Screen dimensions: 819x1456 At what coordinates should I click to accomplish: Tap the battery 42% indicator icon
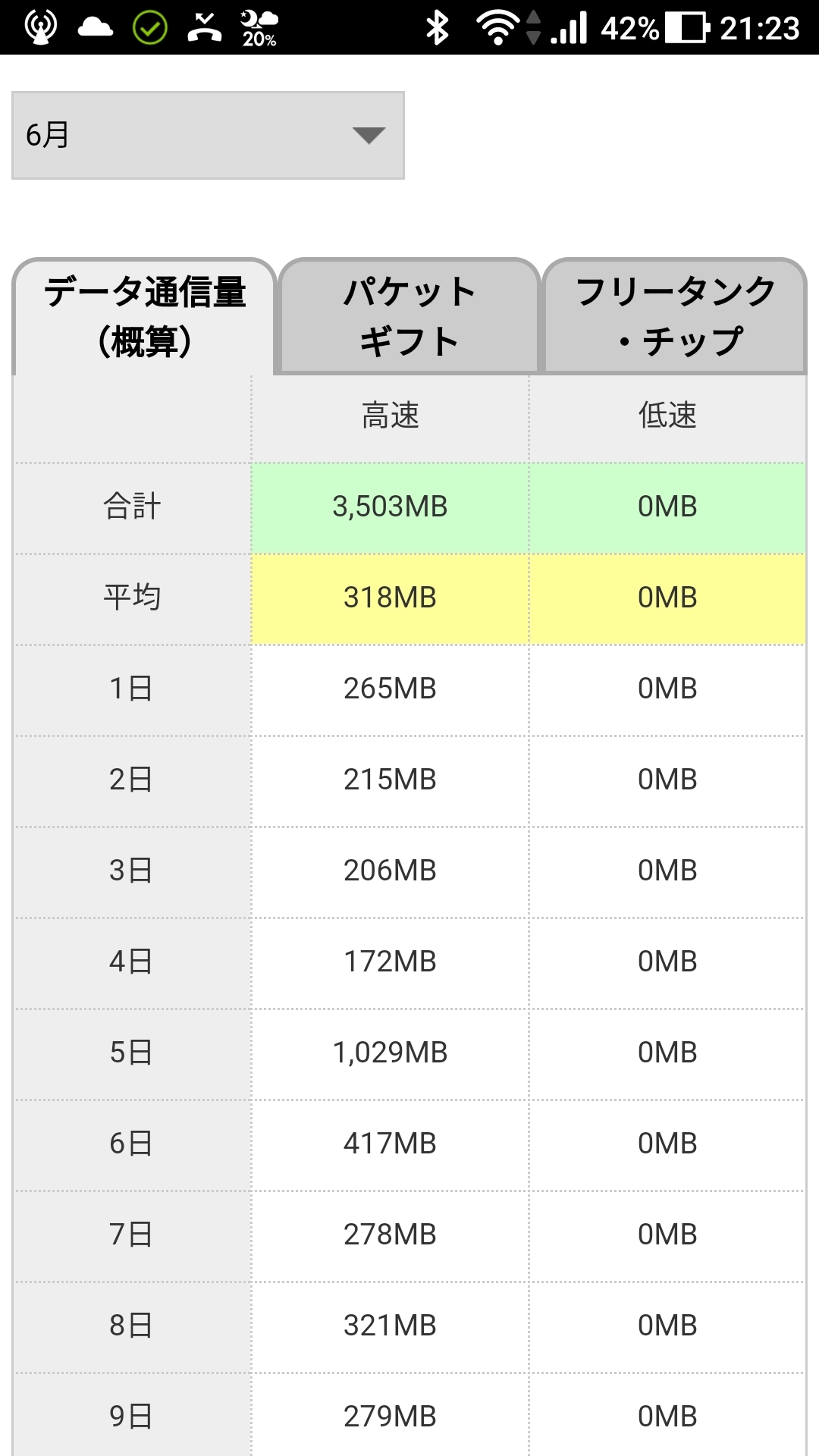coord(687,28)
